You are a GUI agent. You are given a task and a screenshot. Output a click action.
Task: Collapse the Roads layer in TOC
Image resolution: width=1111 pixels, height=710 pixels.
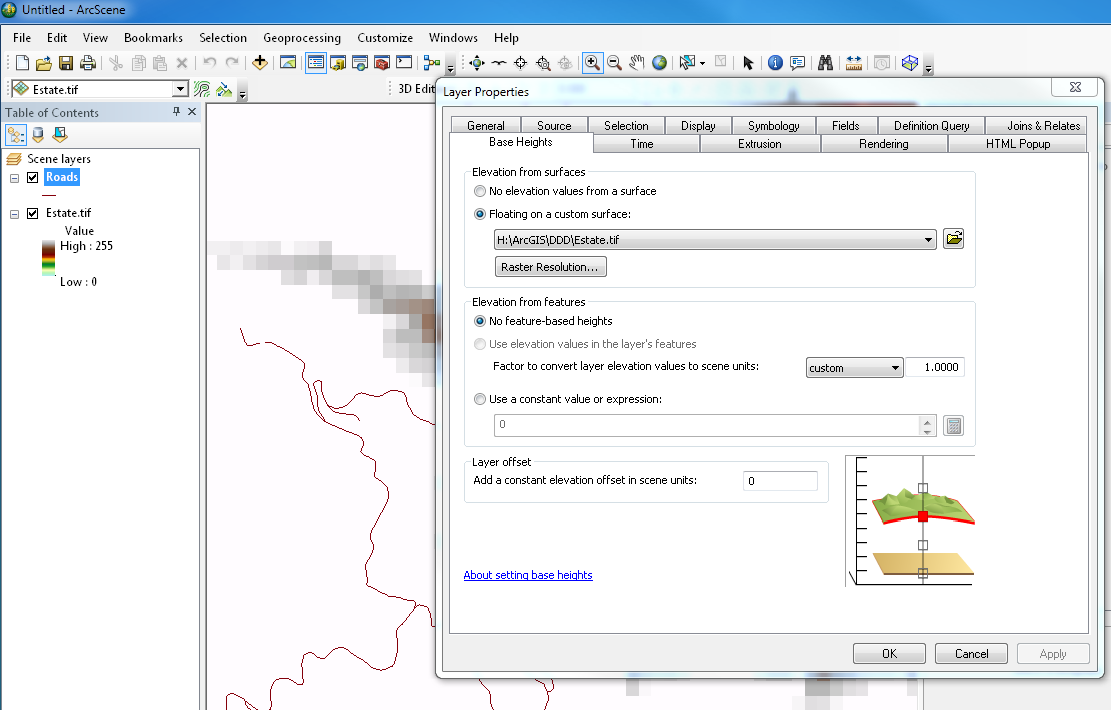pyautogui.click(x=14, y=178)
